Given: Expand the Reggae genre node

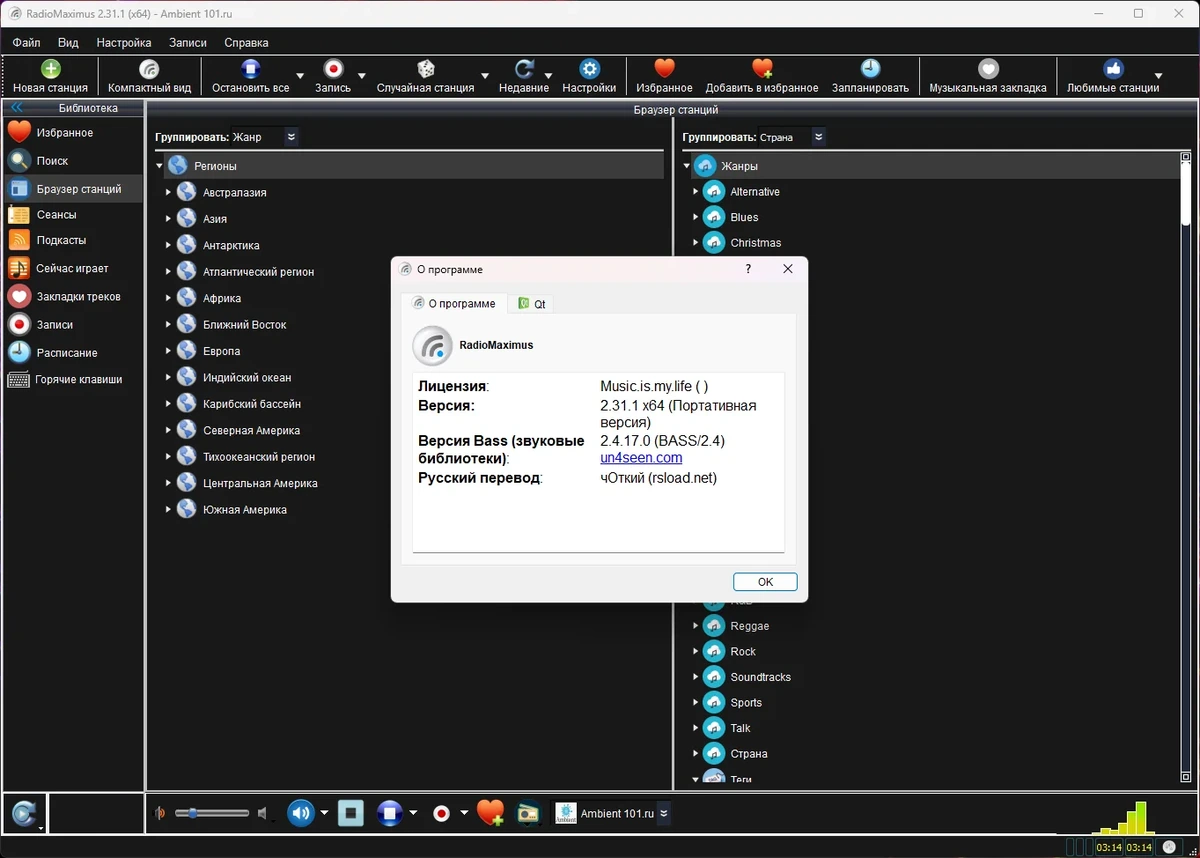Looking at the screenshot, I should click(695, 626).
